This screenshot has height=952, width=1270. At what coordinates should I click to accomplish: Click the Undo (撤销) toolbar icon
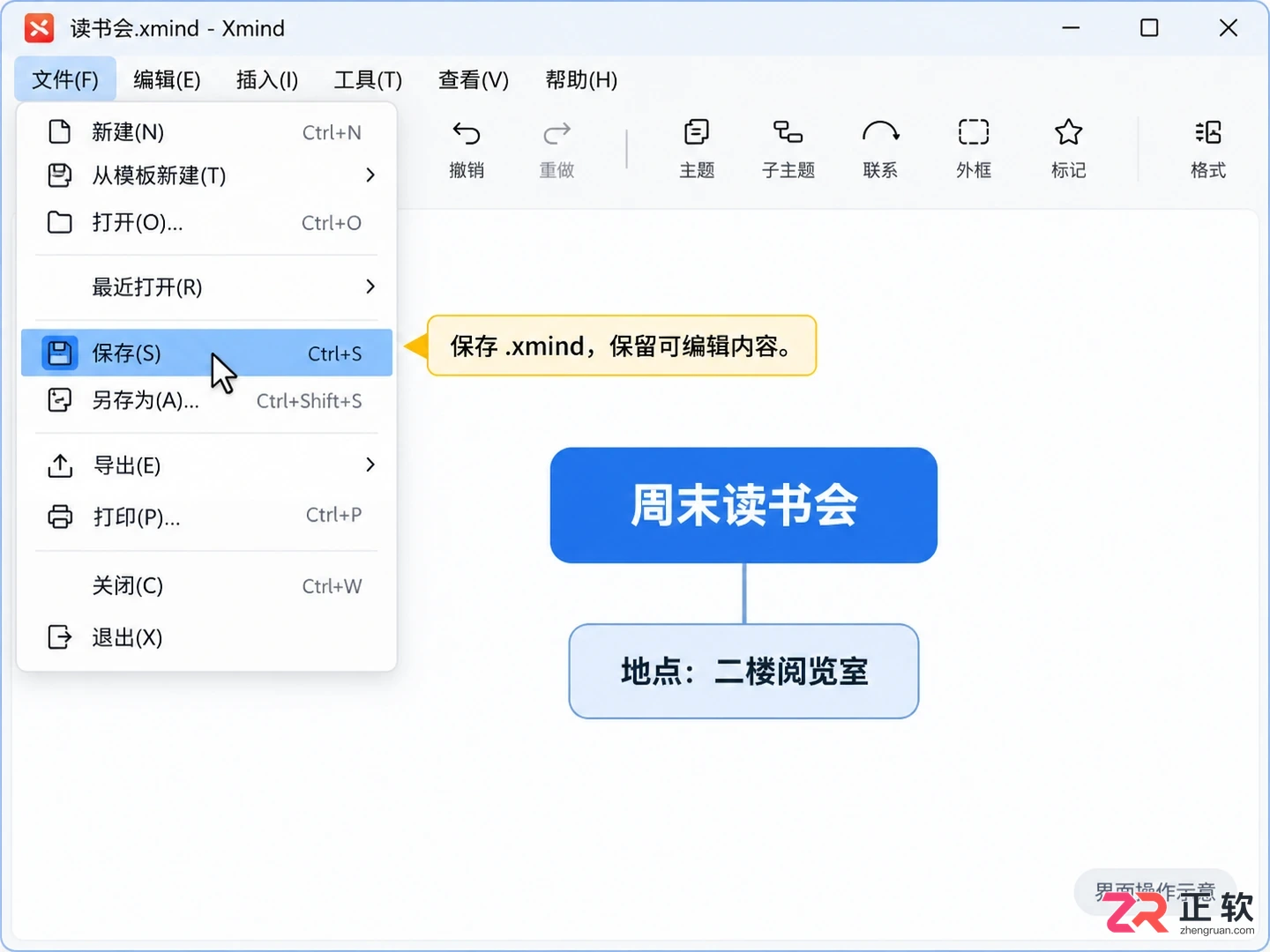[467, 133]
